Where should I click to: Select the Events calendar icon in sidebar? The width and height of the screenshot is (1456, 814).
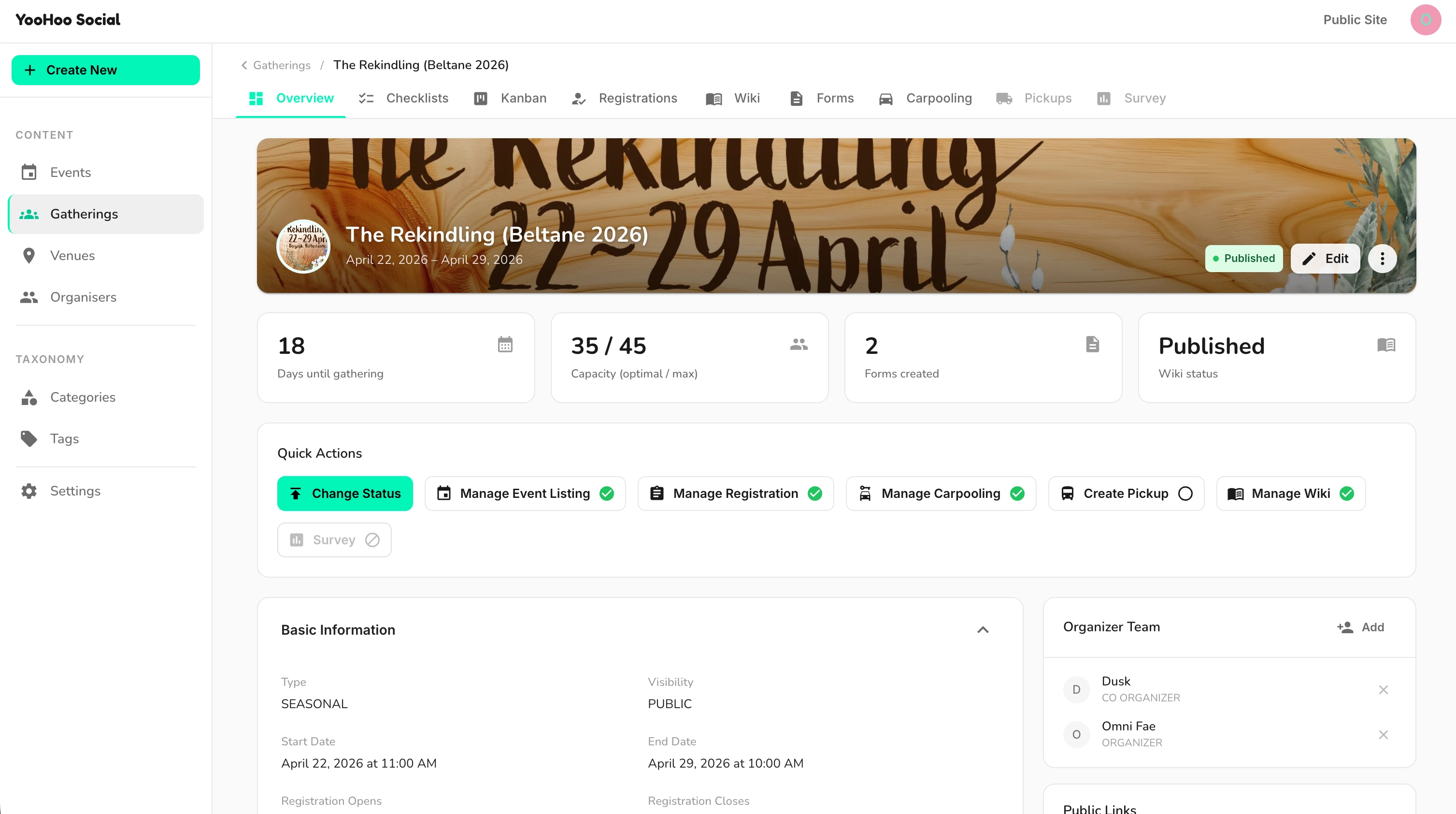29,172
